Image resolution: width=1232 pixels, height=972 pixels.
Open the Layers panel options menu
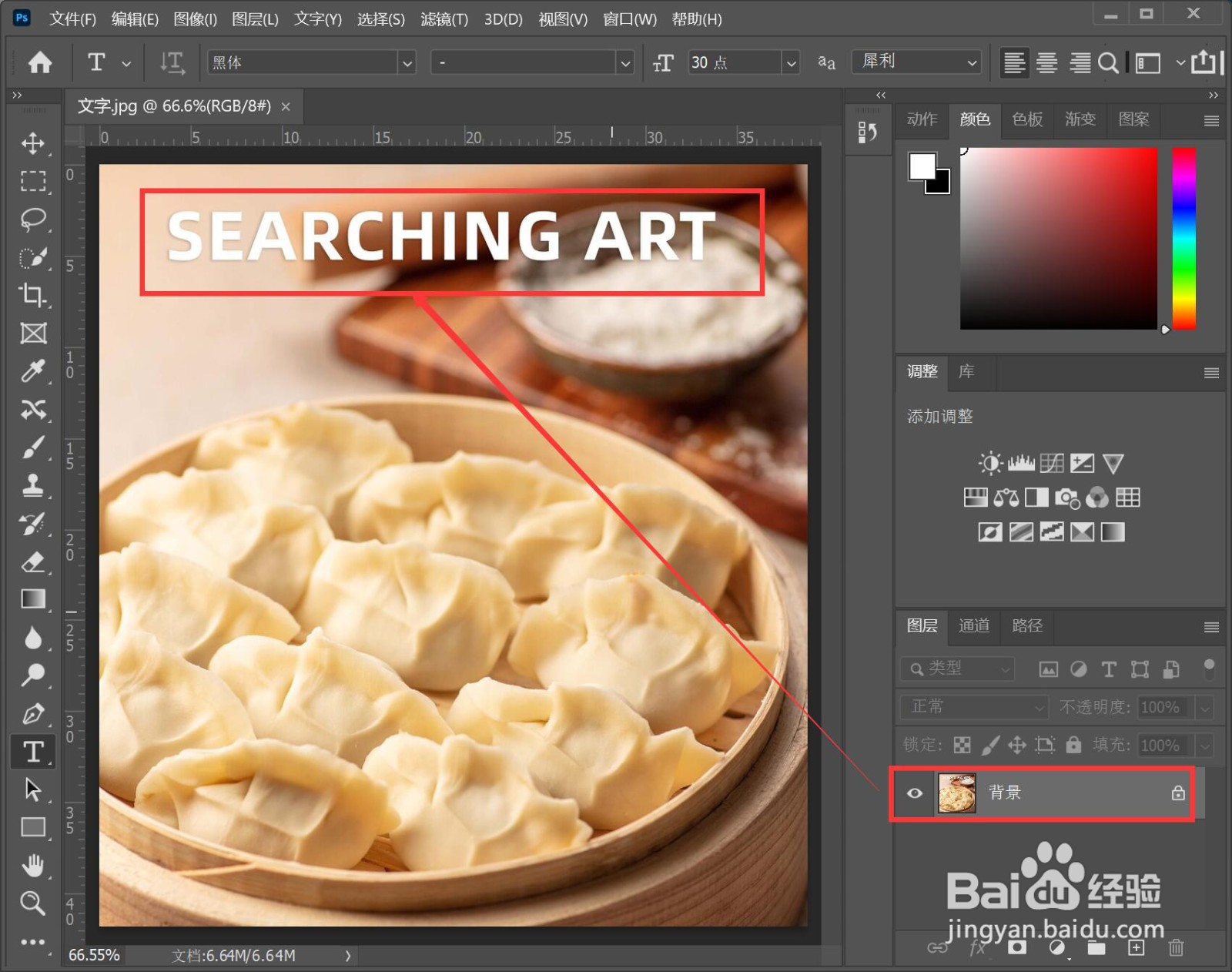point(1211,627)
